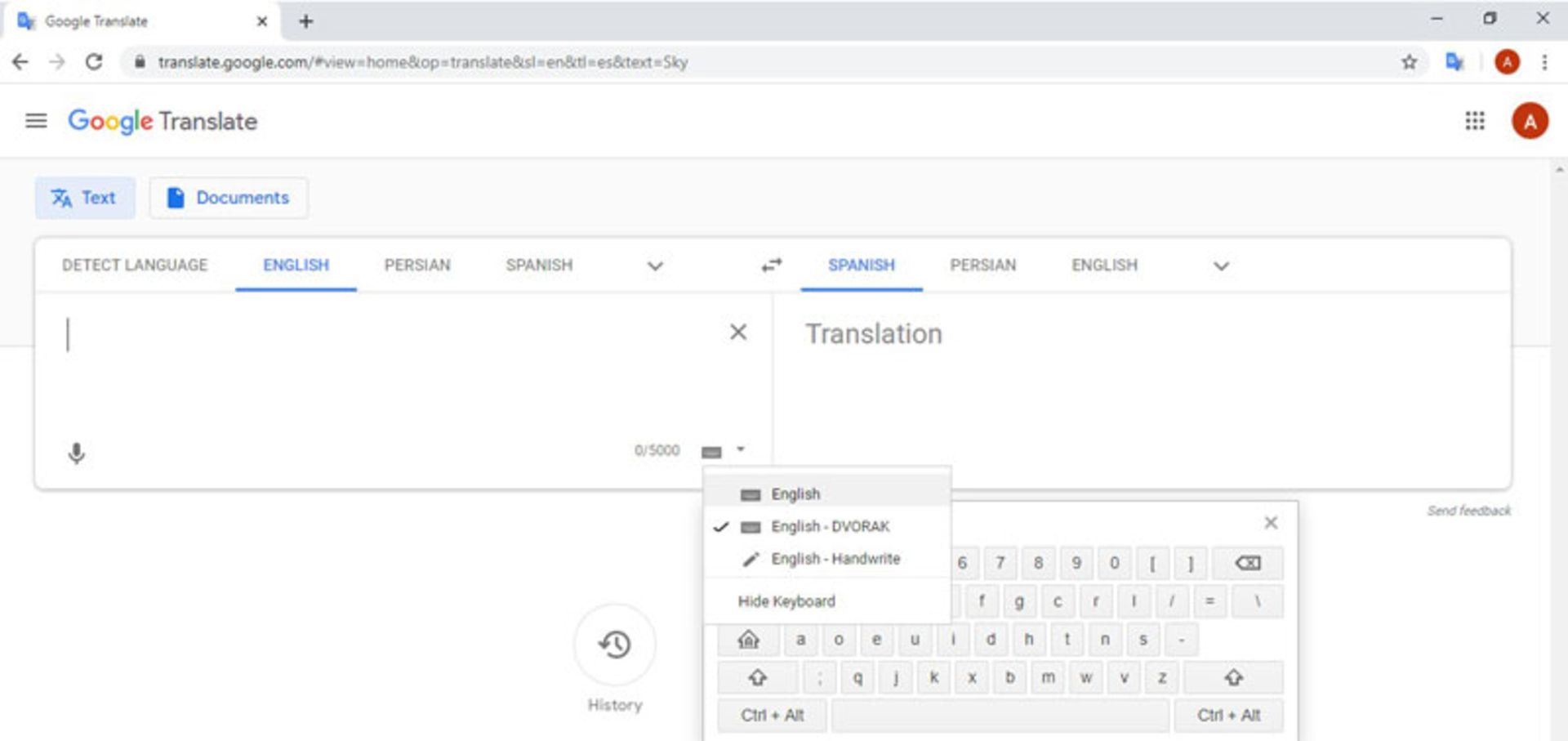Switch to Documents translation mode
1568x741 pixels.
229,198
